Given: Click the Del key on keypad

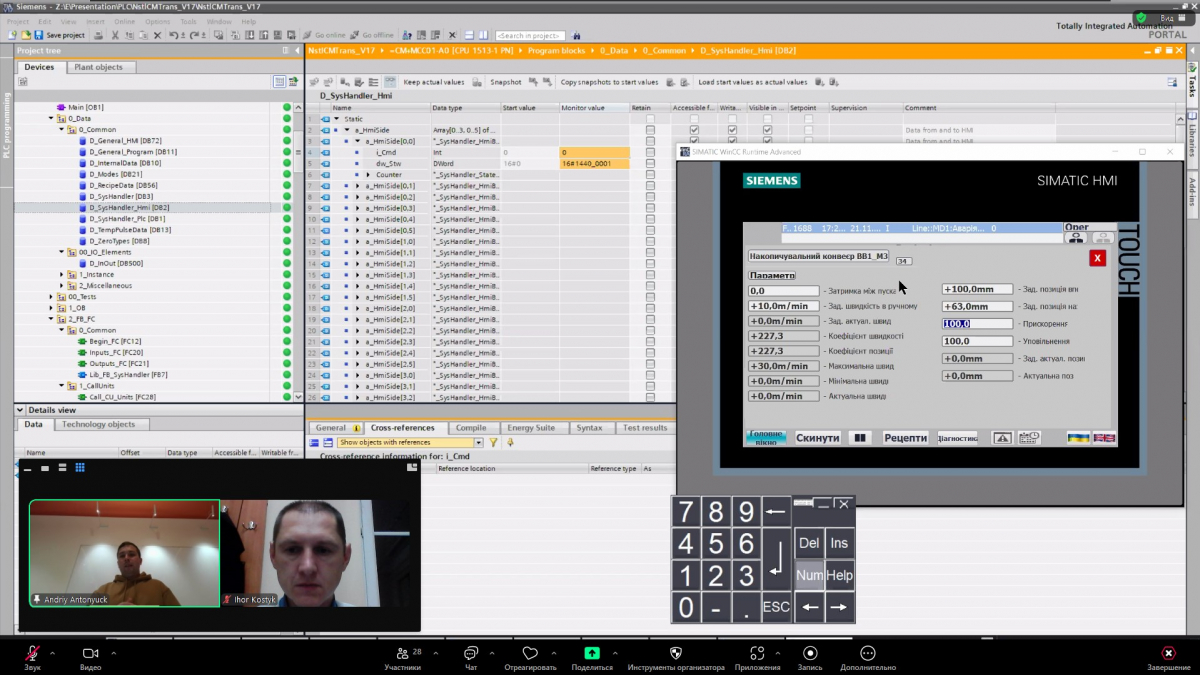Looking at the screenshot, I should 809,543.
